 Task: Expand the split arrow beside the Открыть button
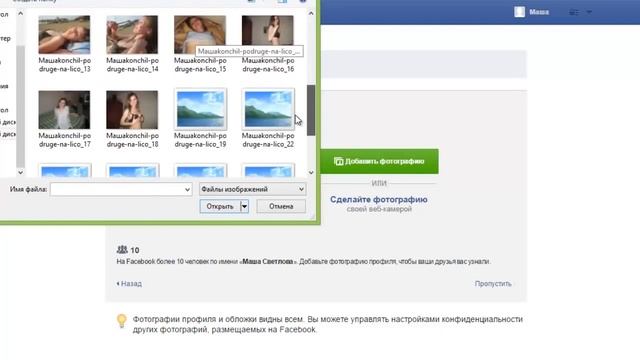click(244, 207)
